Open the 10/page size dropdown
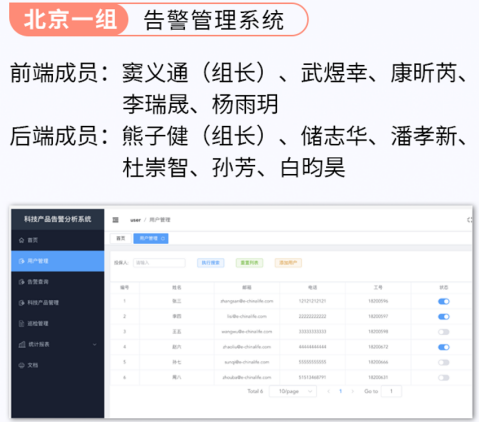The image size is (480, 422). [293, 391]
